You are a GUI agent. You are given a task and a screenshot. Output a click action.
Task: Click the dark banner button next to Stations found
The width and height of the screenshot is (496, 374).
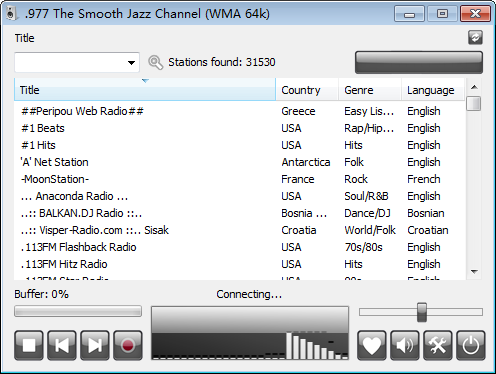pos(419,62)
